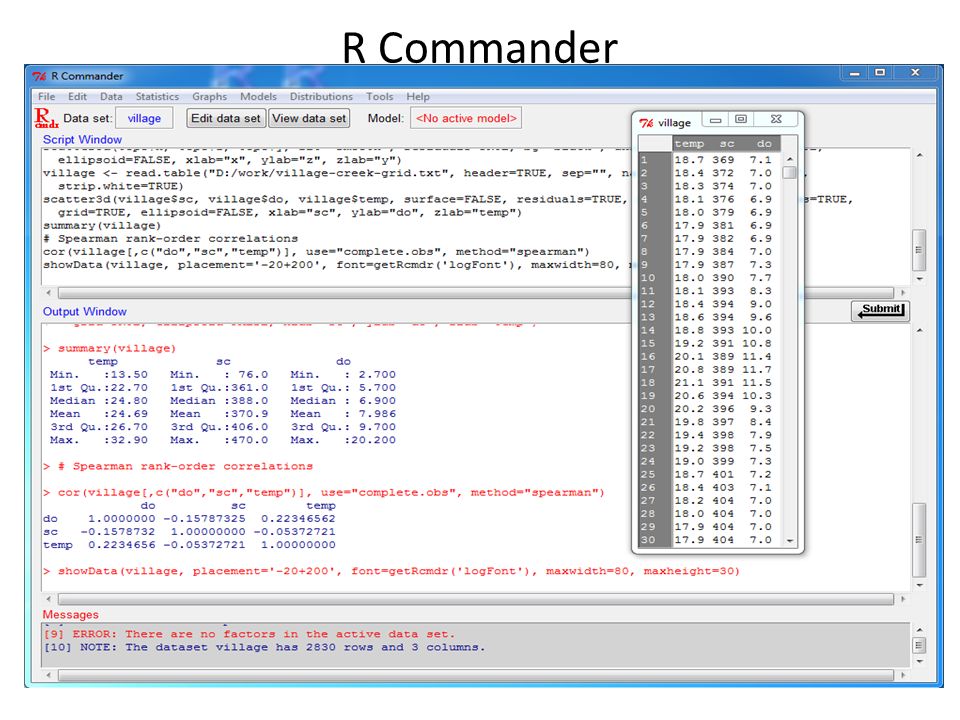Close the R Commander window
This screenshot has width=960, height=720.
(915, 73)
